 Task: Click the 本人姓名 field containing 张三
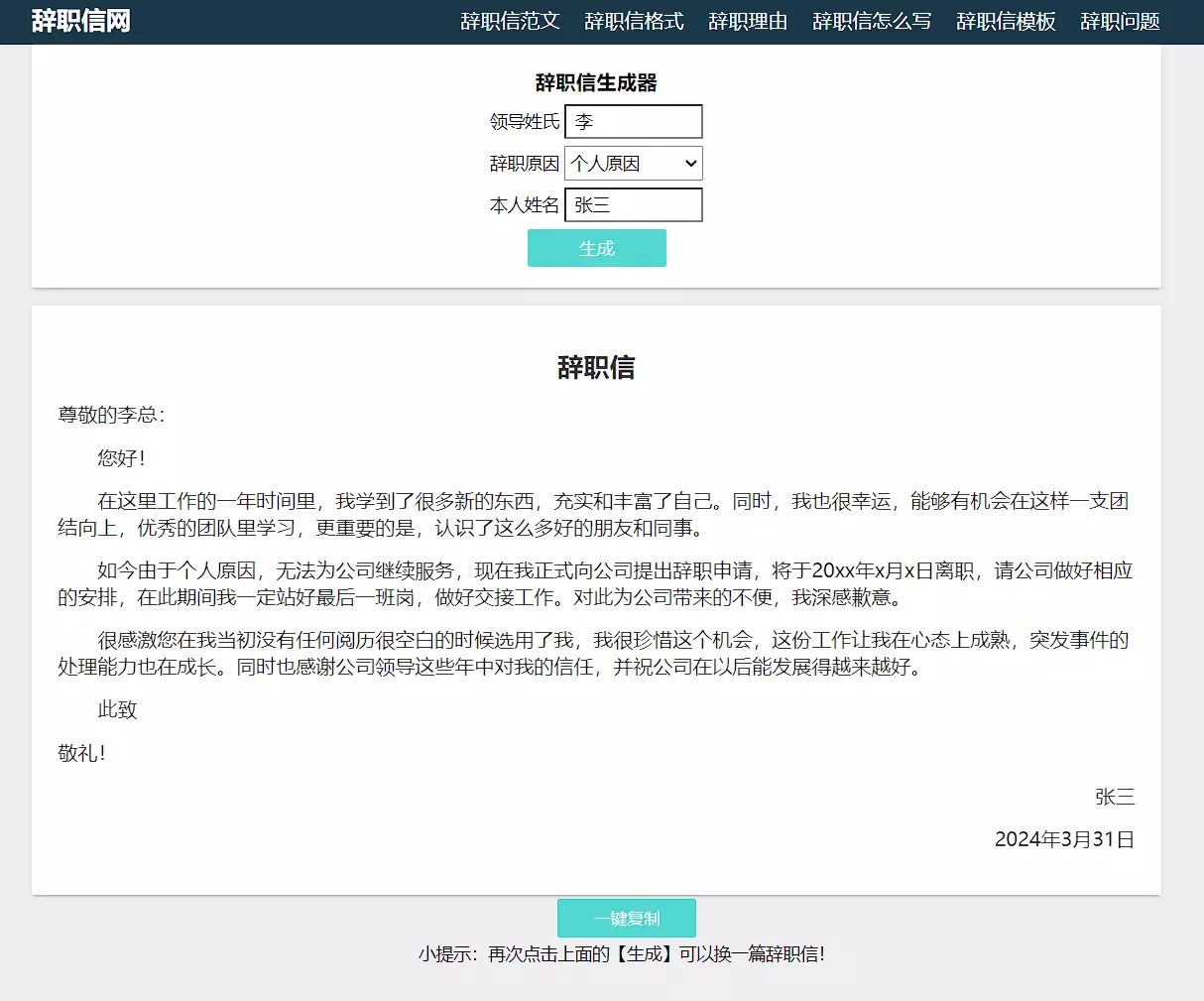[633, 205]
